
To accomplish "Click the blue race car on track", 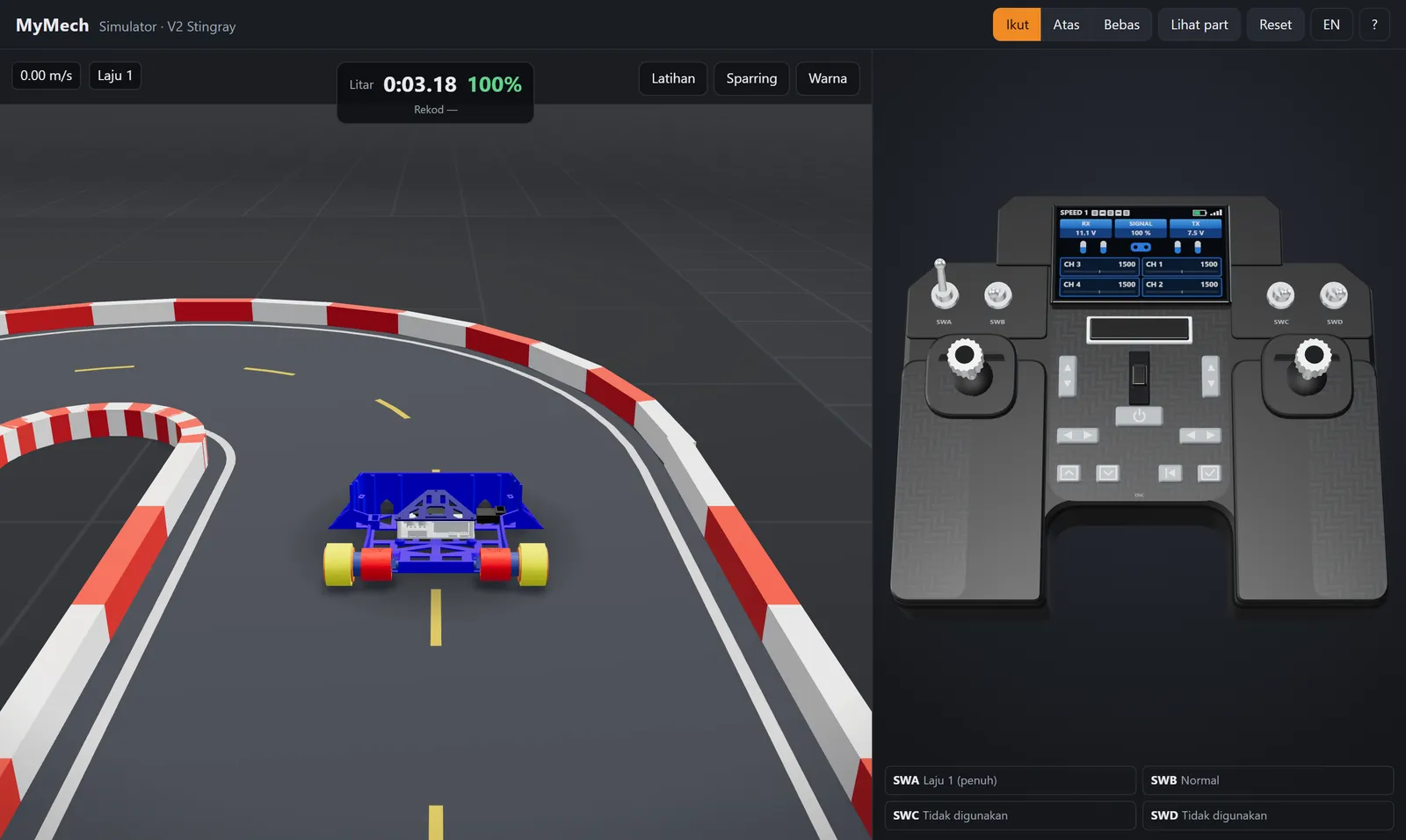I will coord(436,529).
